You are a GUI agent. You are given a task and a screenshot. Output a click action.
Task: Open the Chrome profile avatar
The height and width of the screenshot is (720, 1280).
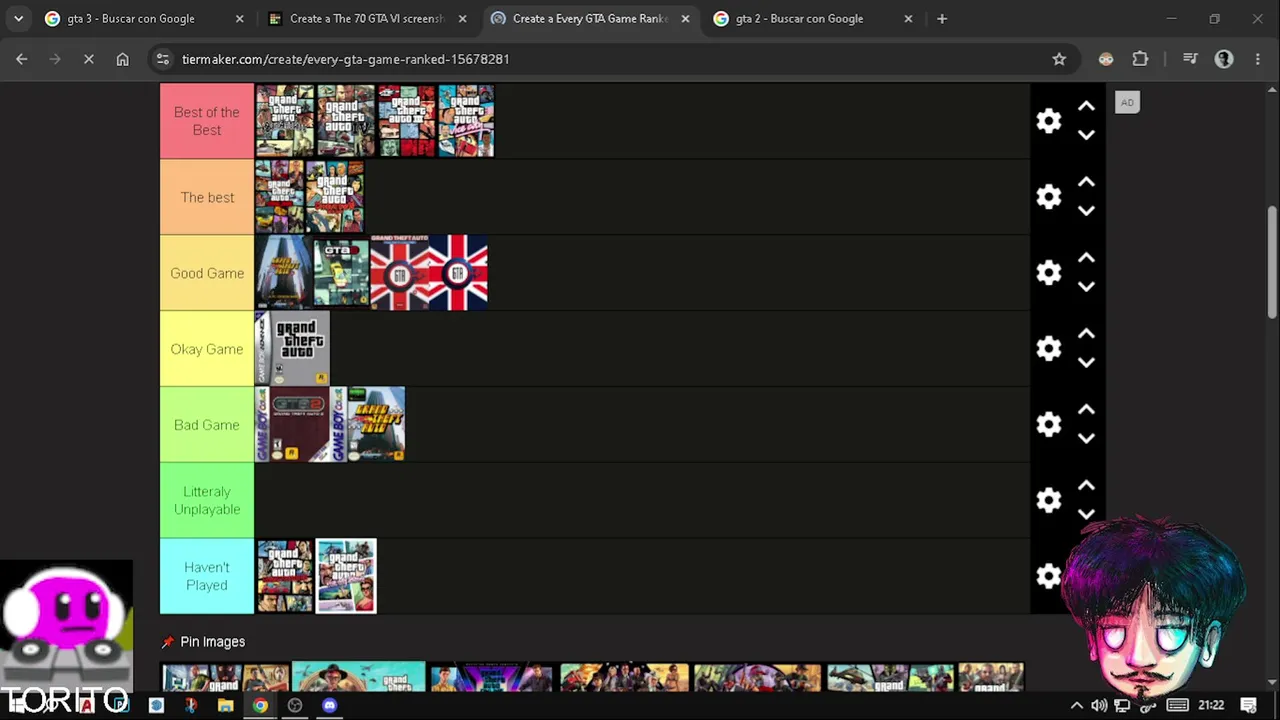pyautogui.click(x=1224, y=59)
